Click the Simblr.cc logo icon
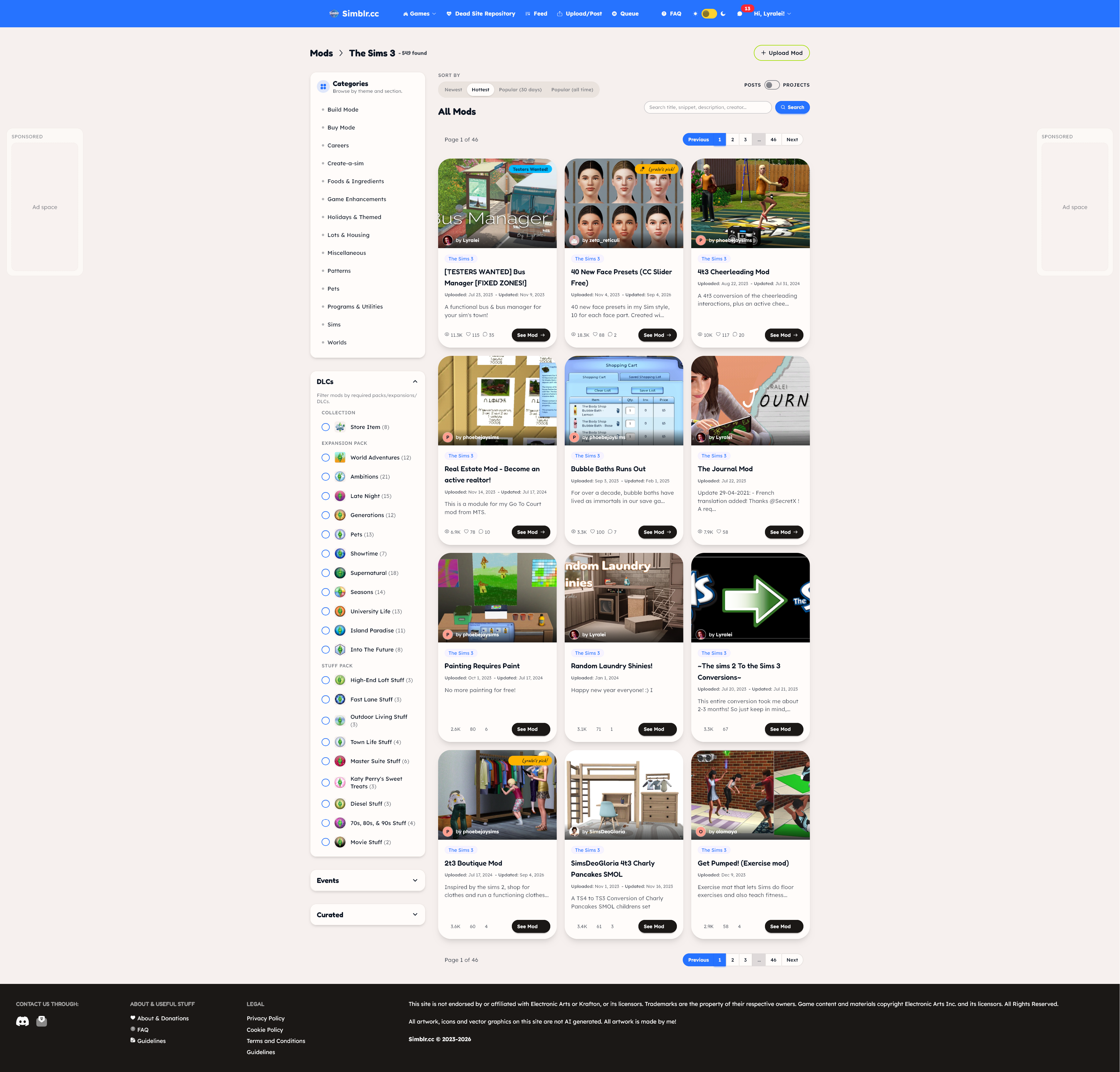 pos(334,14)
